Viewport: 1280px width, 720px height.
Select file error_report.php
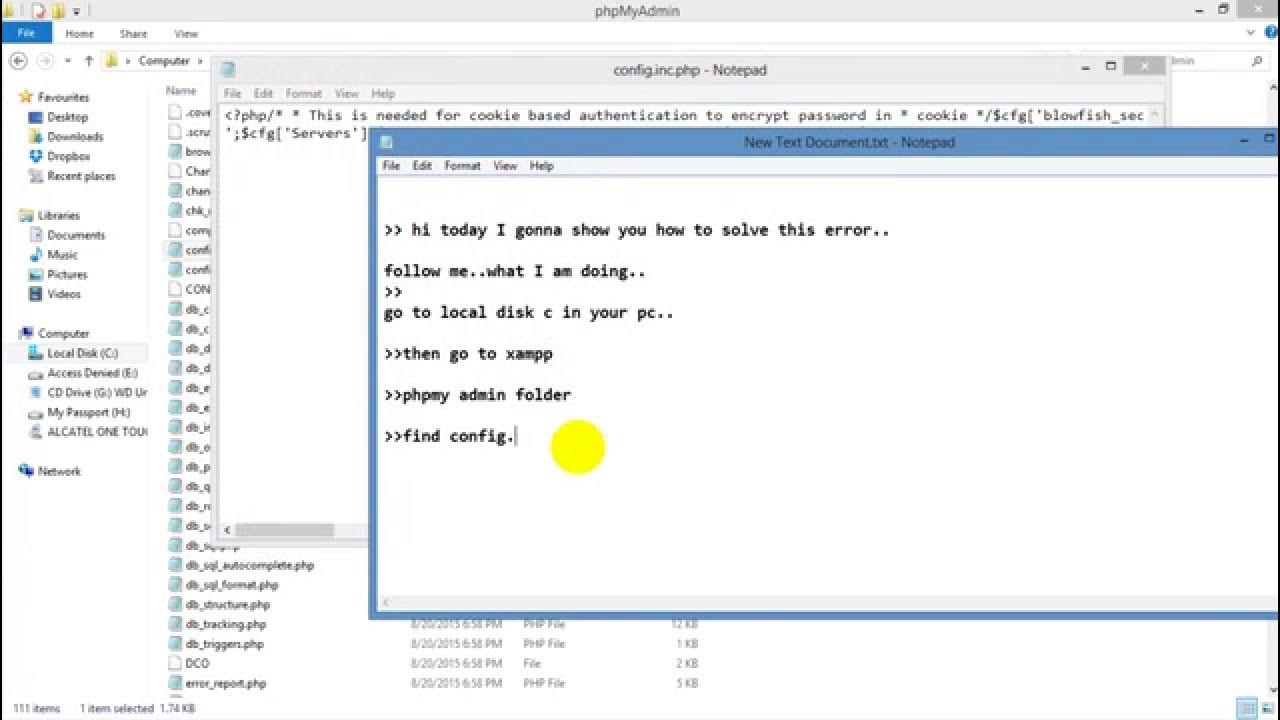coord(226,683)
